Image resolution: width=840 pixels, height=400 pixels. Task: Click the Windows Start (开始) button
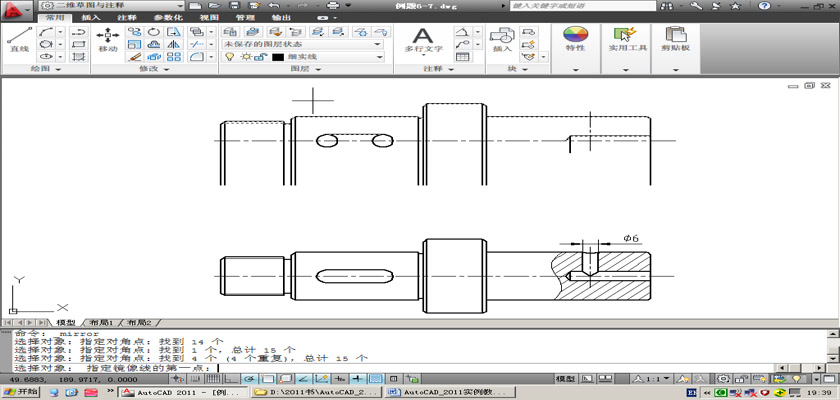click(20, 393)
